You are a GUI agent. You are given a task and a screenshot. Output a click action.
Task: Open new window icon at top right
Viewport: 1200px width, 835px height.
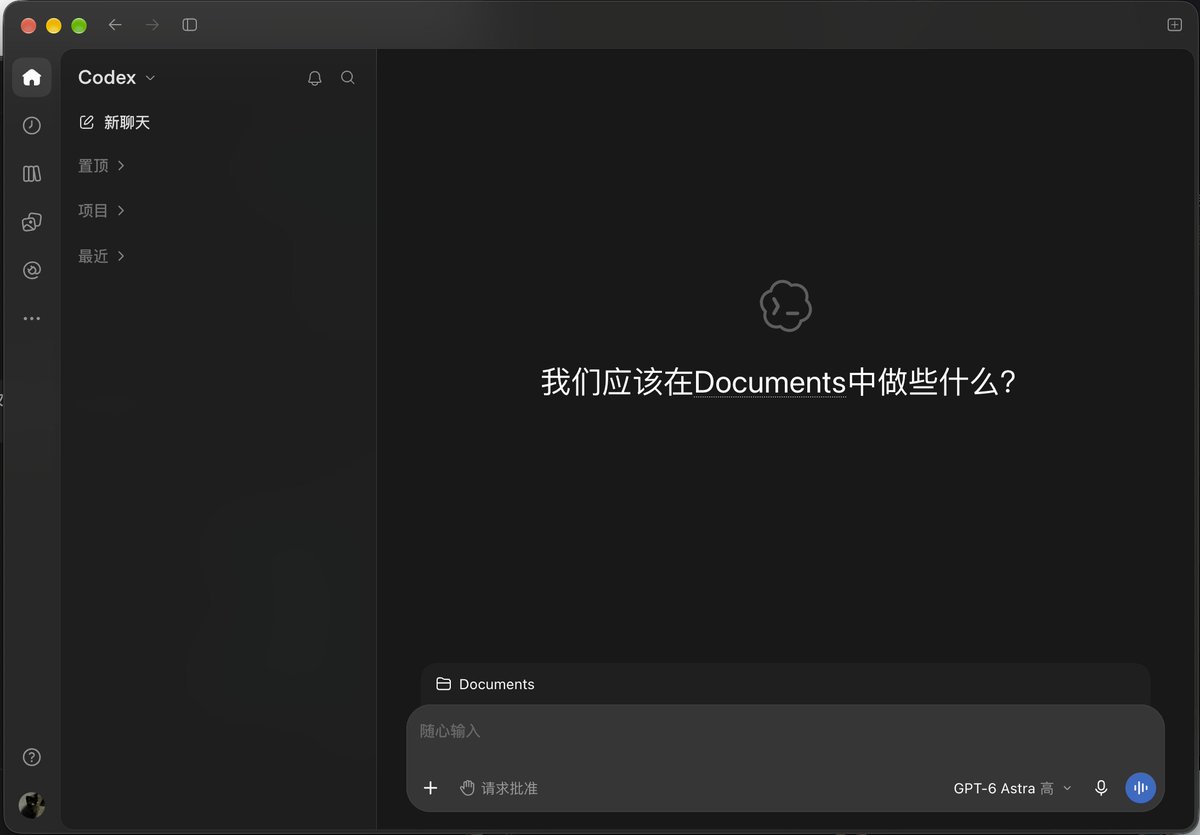tap(1175, 24)
